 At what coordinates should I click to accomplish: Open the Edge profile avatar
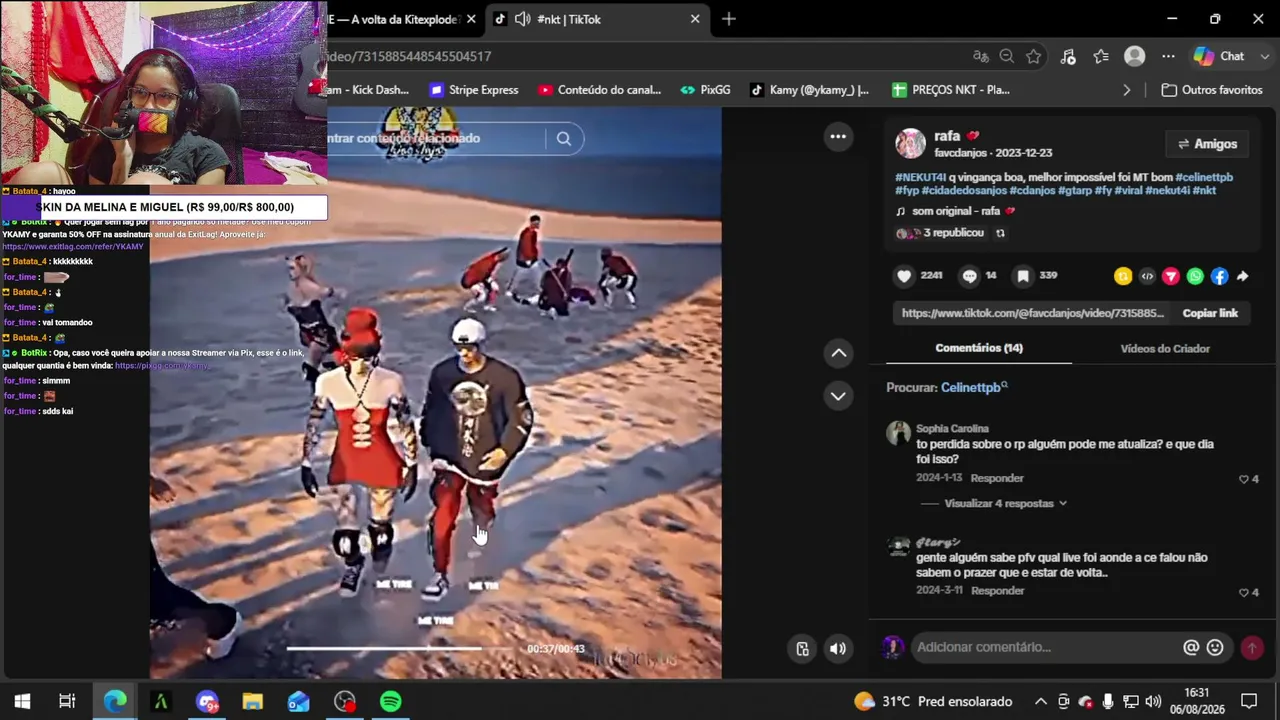tap(1134, 57)
